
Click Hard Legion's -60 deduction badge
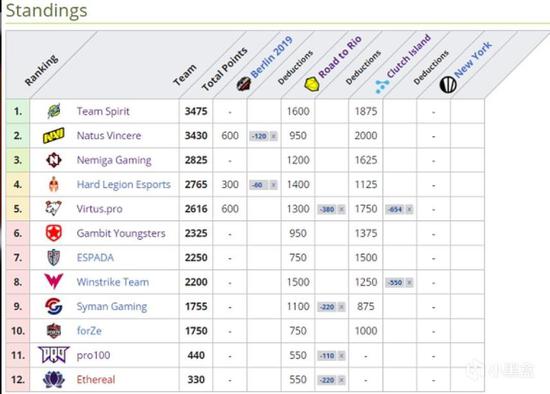click(x=263, y=185)
